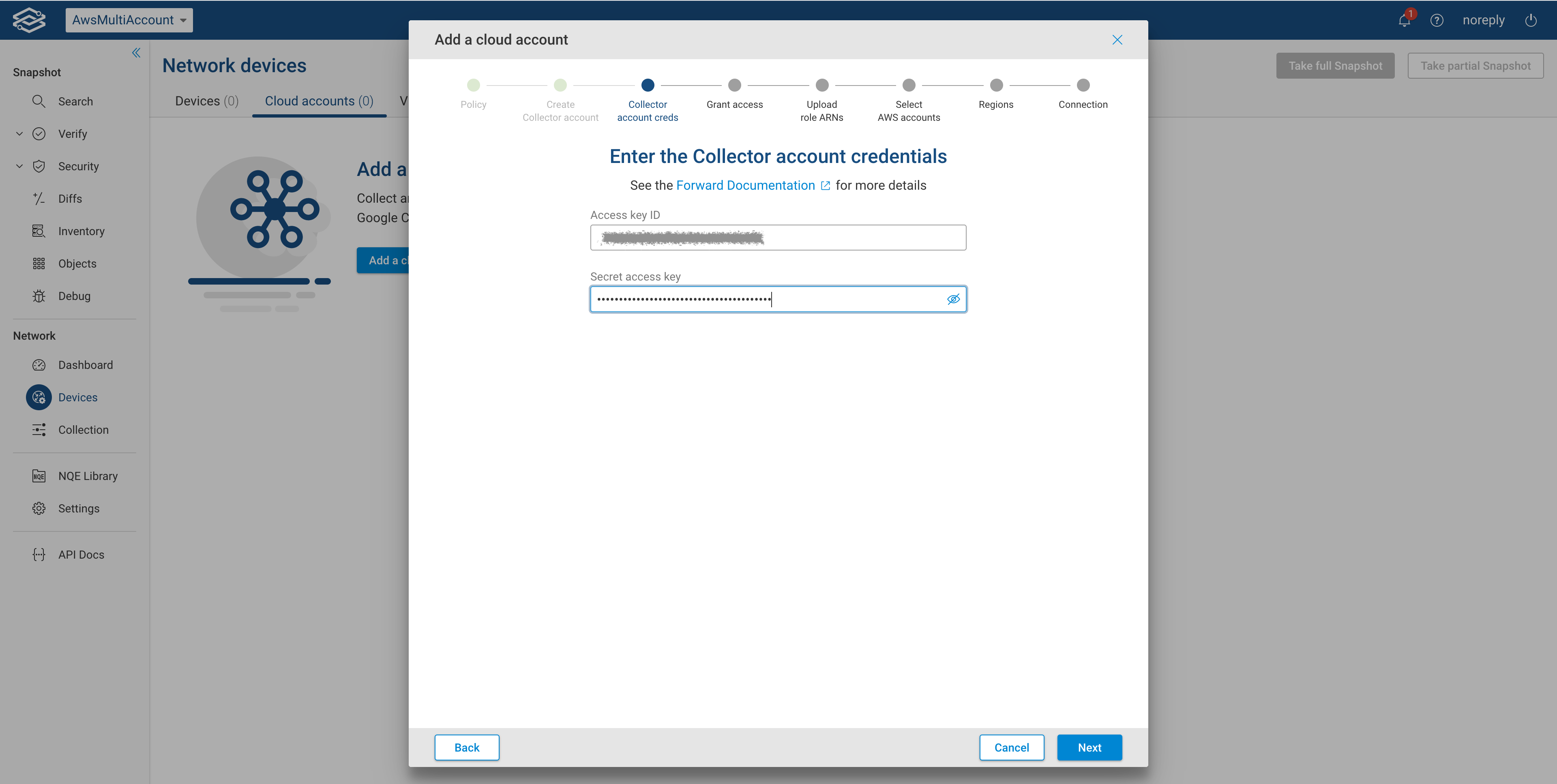Viewport: 1557px width, 784px height.
Task: Select the Devices gear icon in sidebar
Action: coord(39,397)
